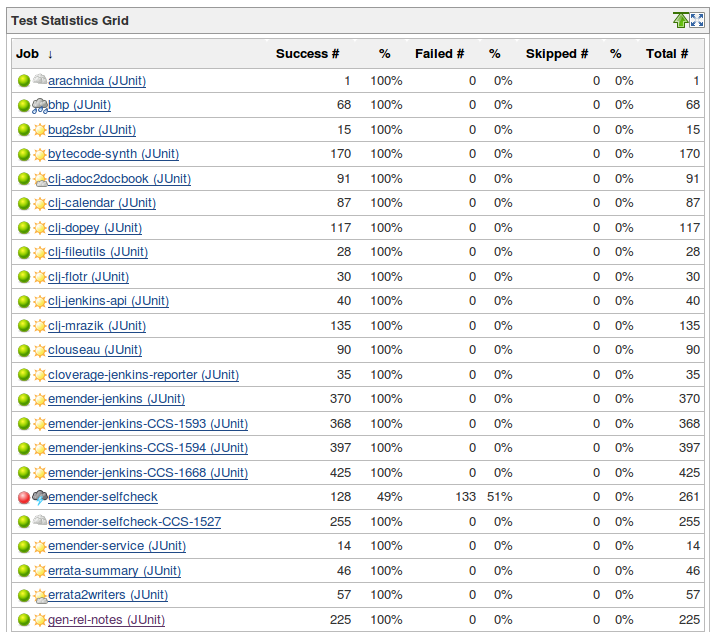
Task: Click sunny weather icon beside bug2sbr
Action: click(x=40, y=130)
